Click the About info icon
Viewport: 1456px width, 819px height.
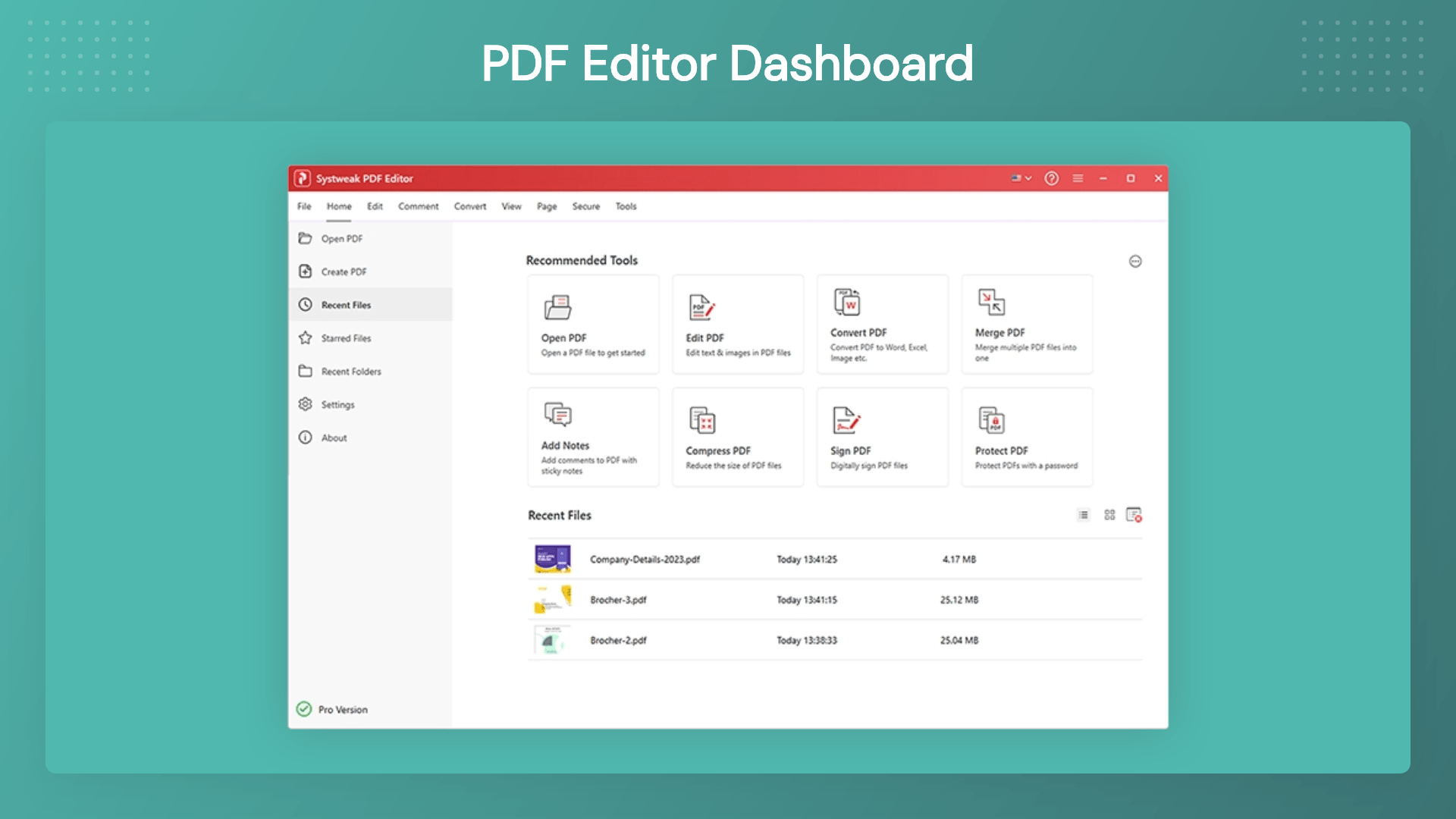click(x=305, y=438)
